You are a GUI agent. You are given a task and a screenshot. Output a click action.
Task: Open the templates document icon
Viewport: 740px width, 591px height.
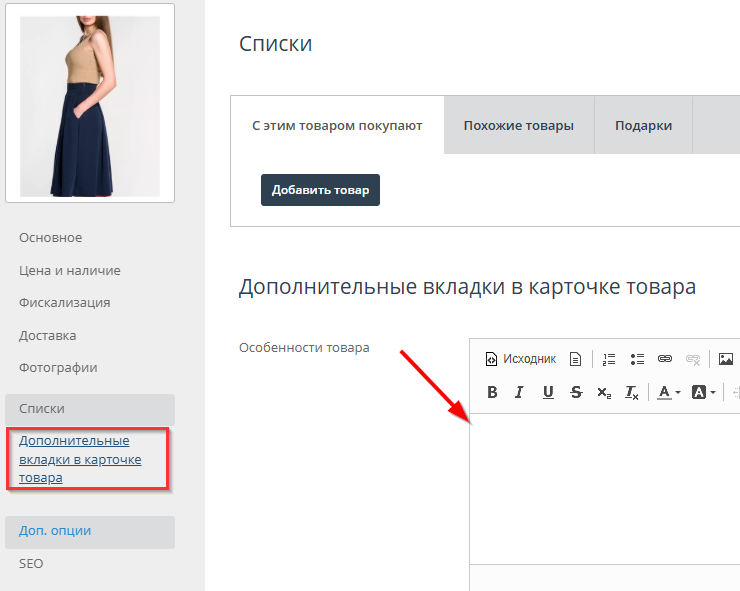(x=575, y=359)
